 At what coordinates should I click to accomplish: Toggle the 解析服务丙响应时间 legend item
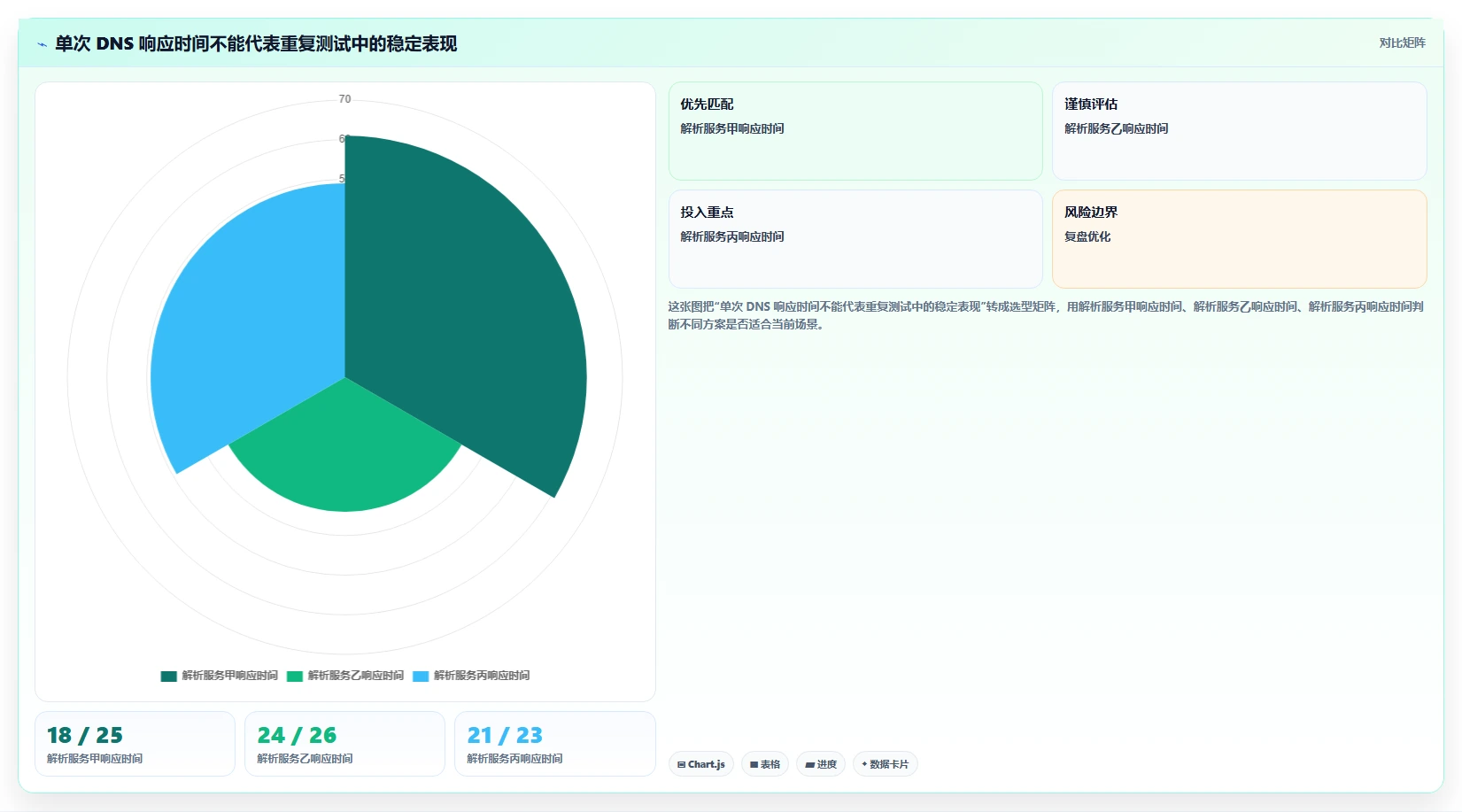click(471, 676)
